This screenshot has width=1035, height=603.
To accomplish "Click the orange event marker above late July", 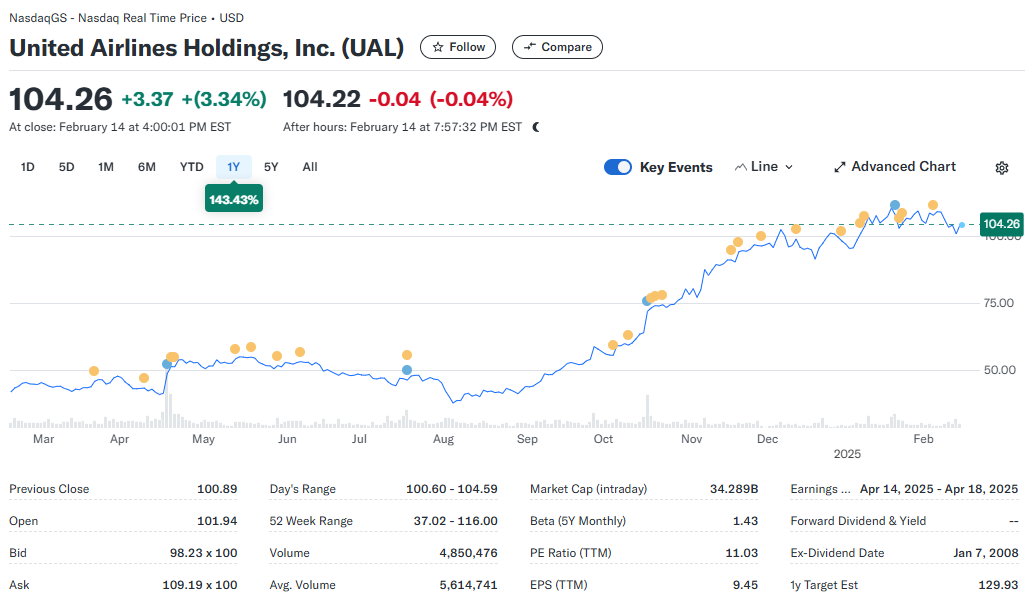I will pyautogui.click(x=407, y=355).
